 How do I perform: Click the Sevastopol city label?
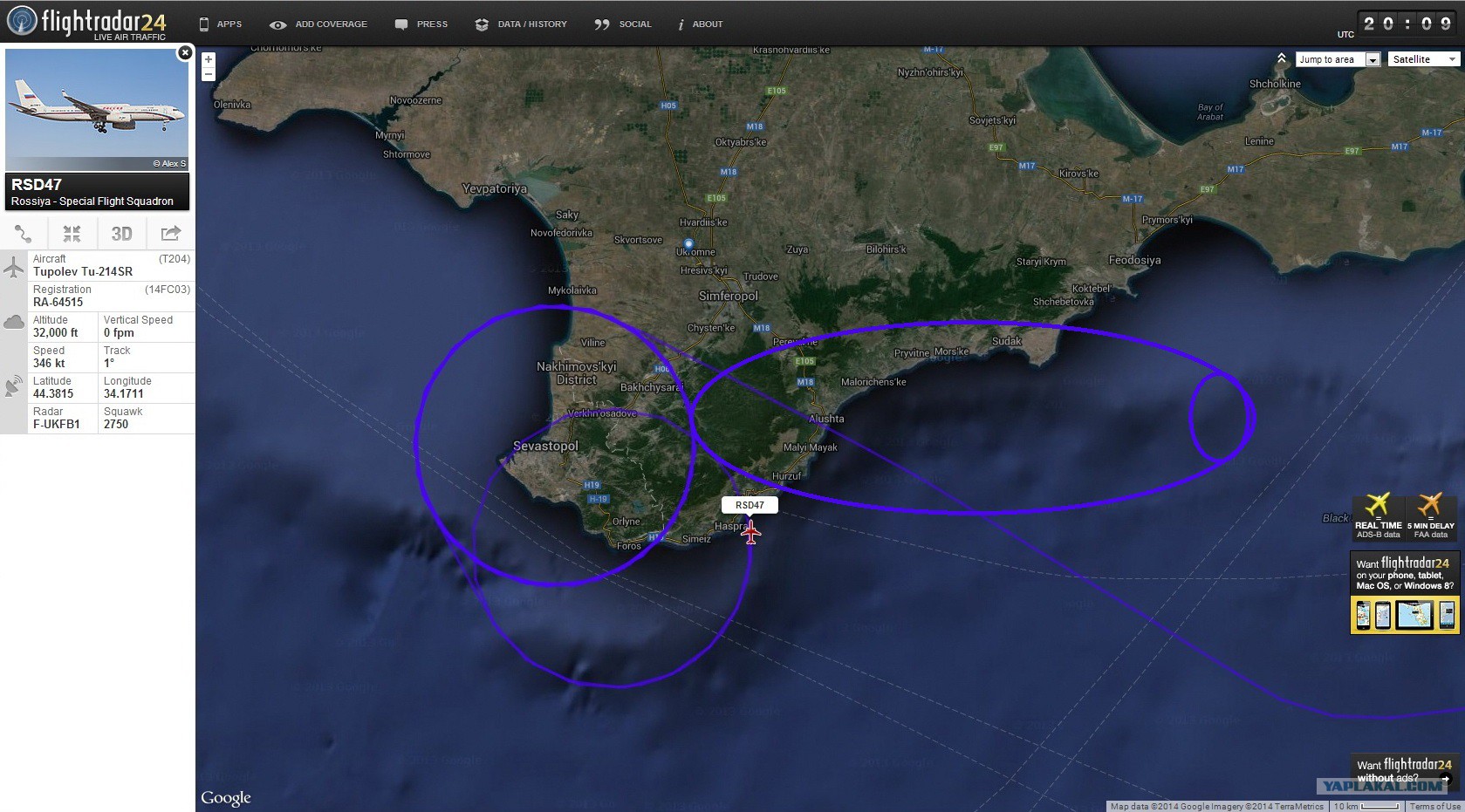coord(545,447)
